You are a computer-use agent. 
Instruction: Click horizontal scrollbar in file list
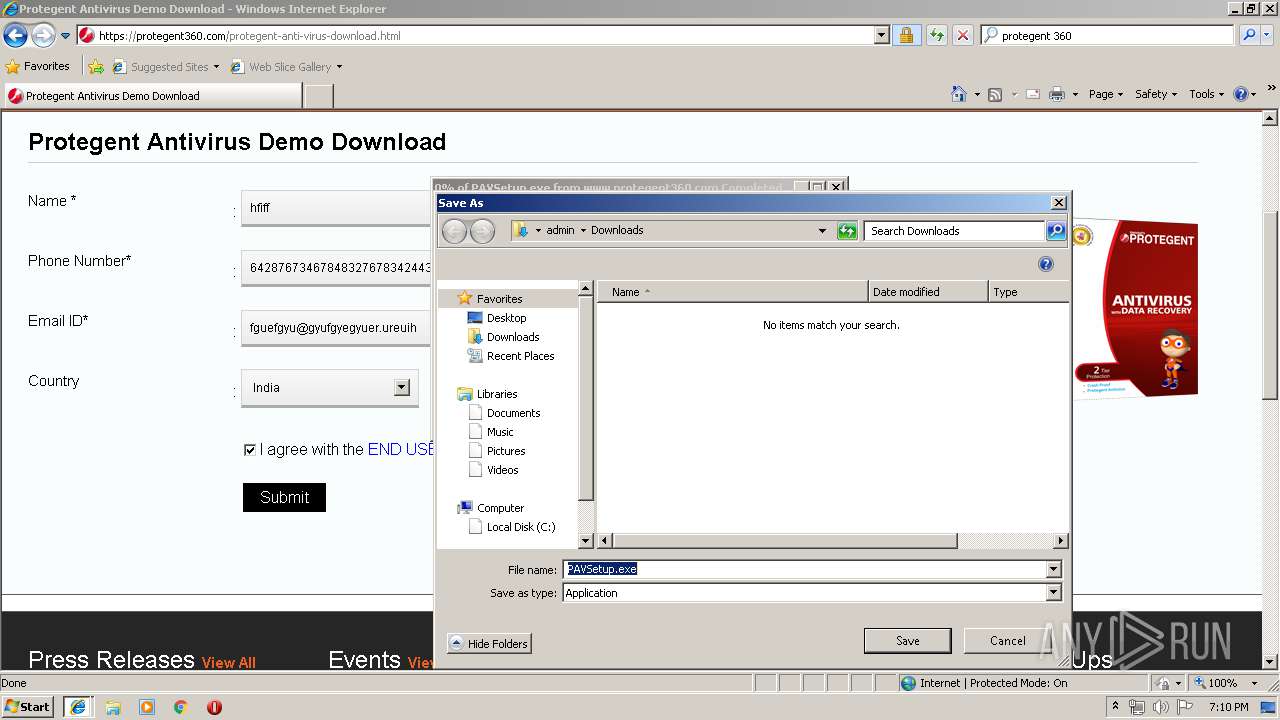784,541
